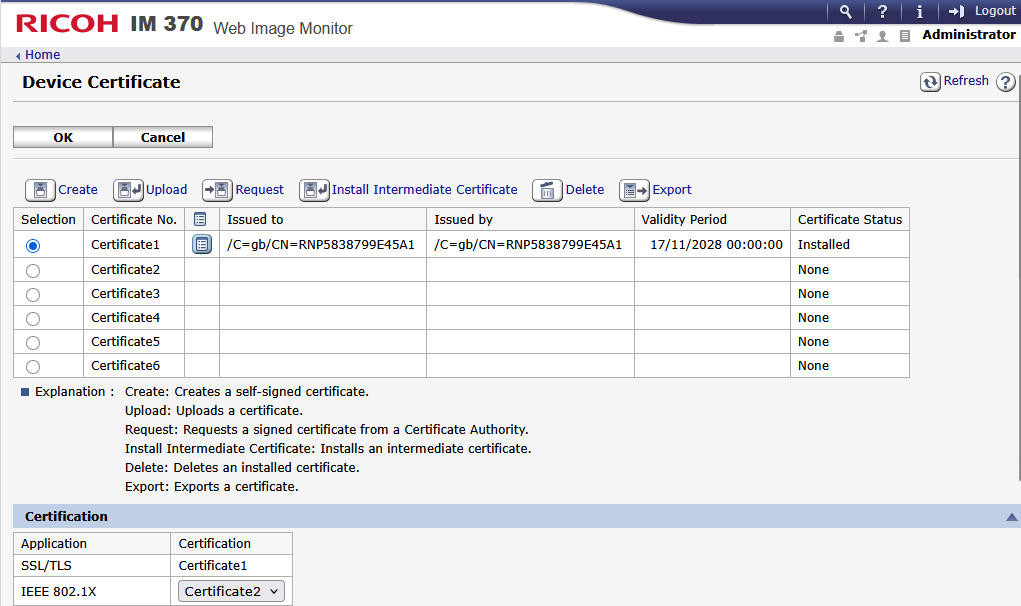Click the search magnifier icon in header
Screen dimensions: 1021x606
845,12
